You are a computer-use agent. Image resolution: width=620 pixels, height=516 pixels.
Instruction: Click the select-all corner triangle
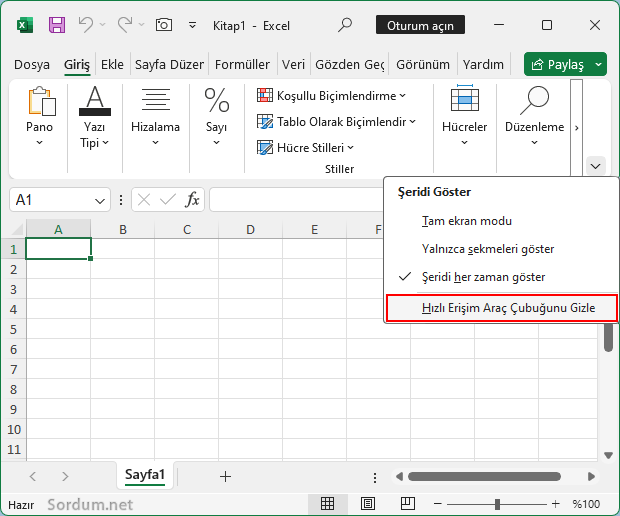(16, 229)
